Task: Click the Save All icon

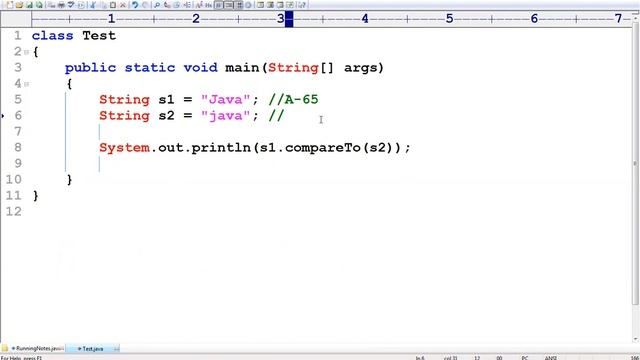Action: (39, 5)
